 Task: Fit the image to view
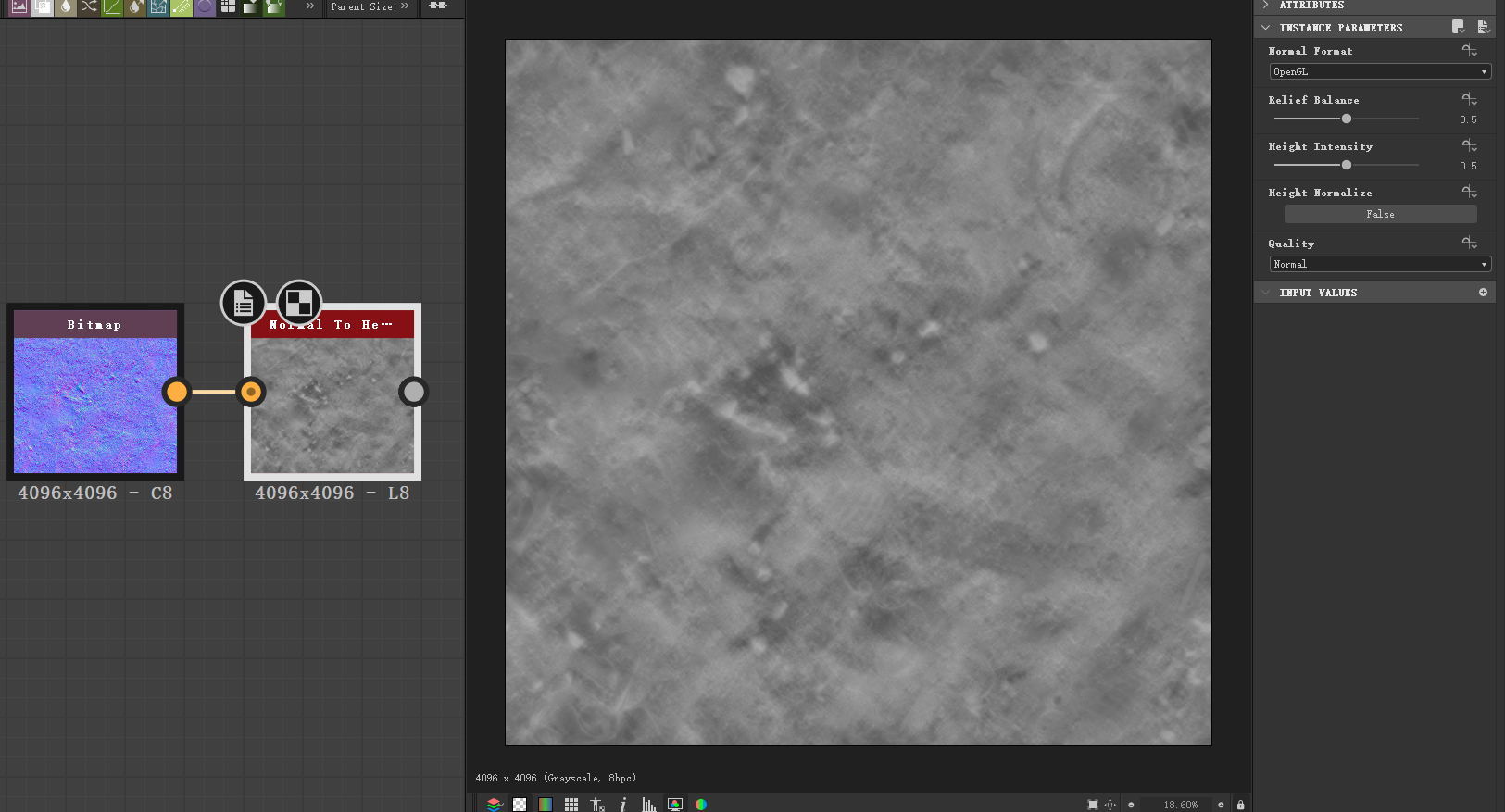coord(1093,805)
